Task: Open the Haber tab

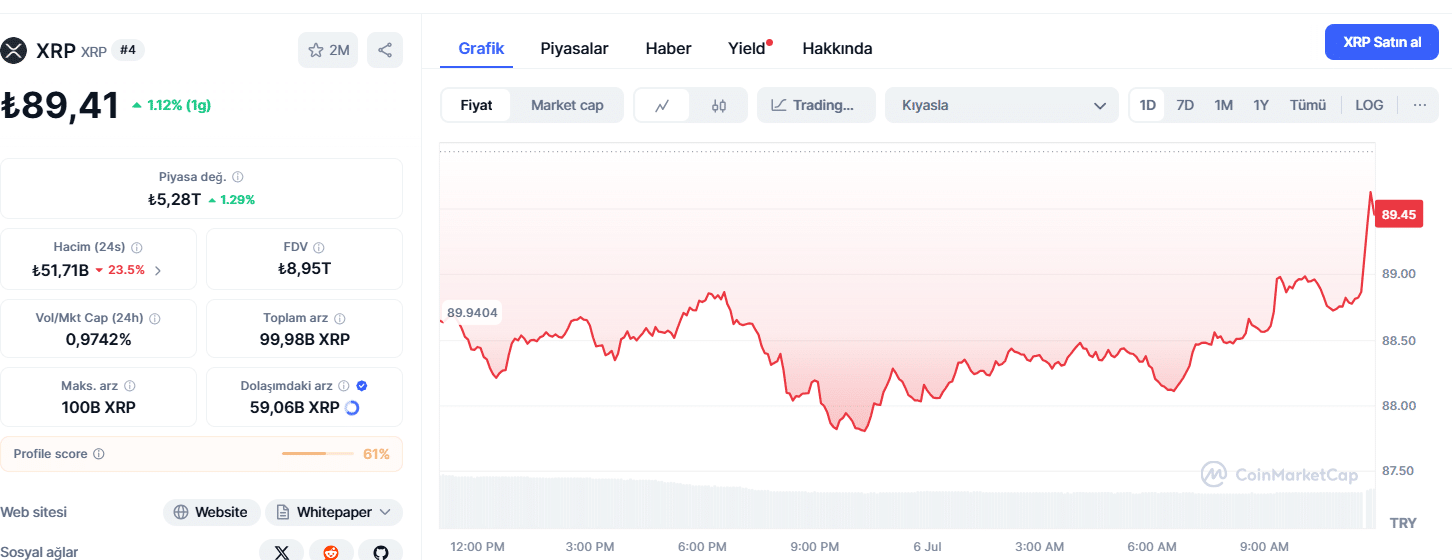Action: [x=668, y=48]
